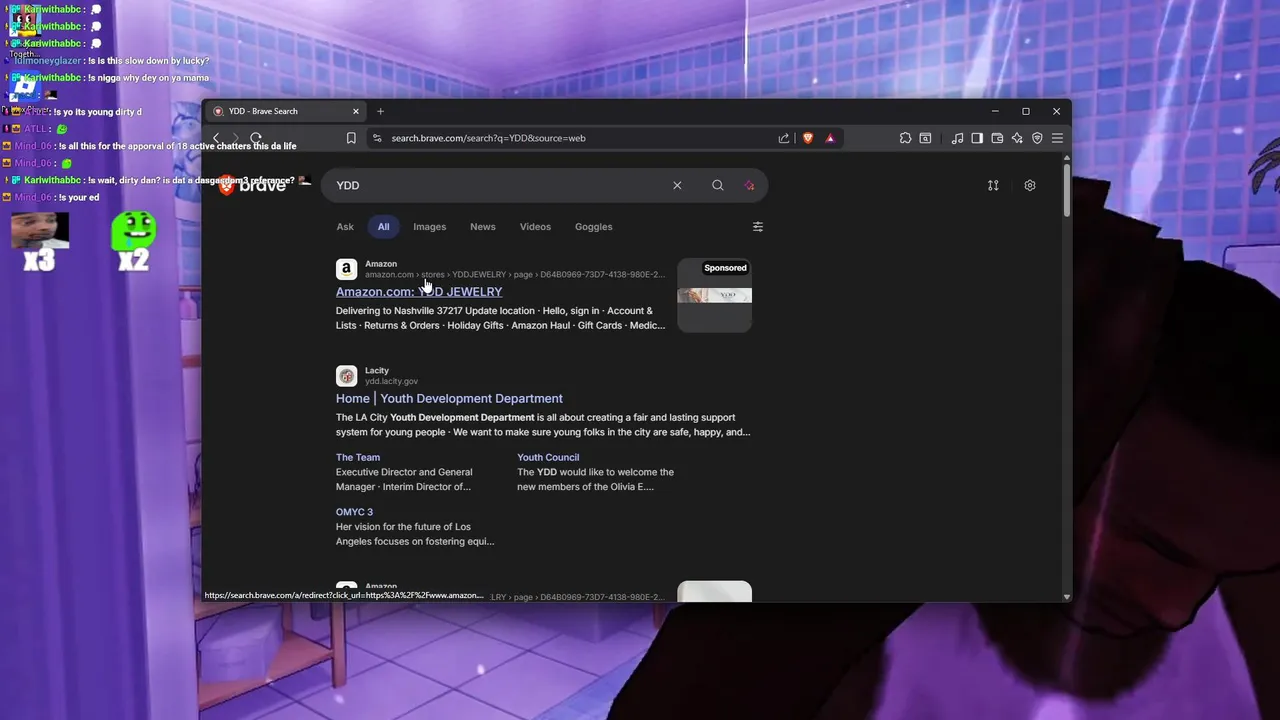Clear the YDD search query with X

coord(677,185)
